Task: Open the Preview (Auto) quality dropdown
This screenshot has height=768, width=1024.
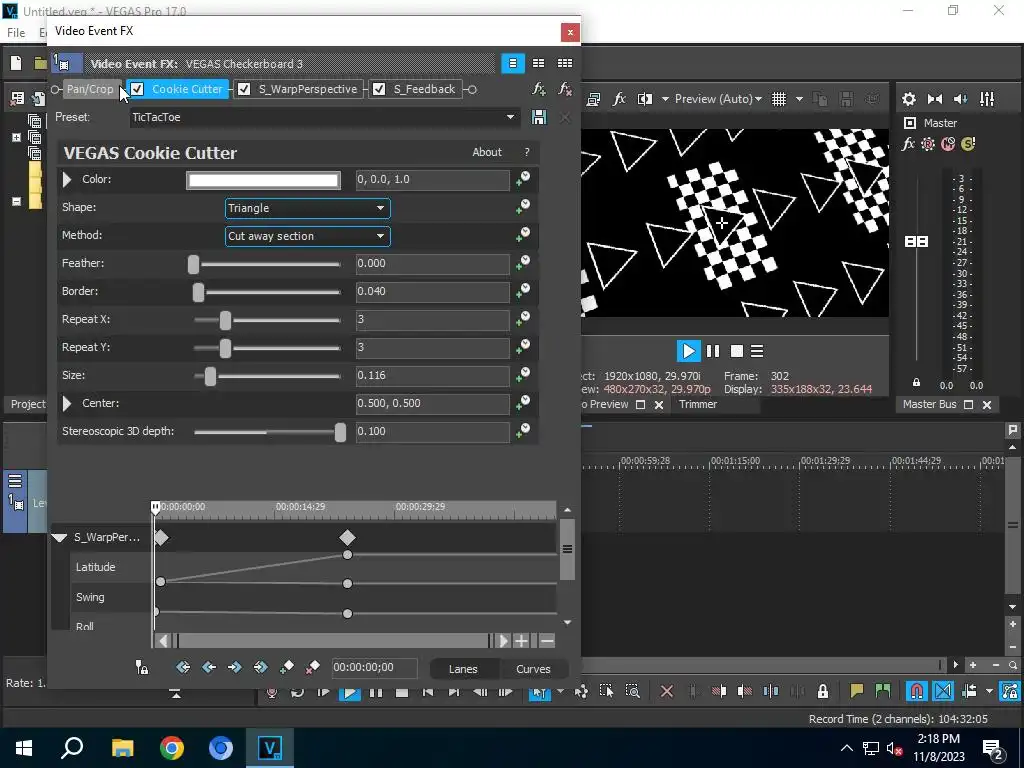Action: [x=718, y=99]
